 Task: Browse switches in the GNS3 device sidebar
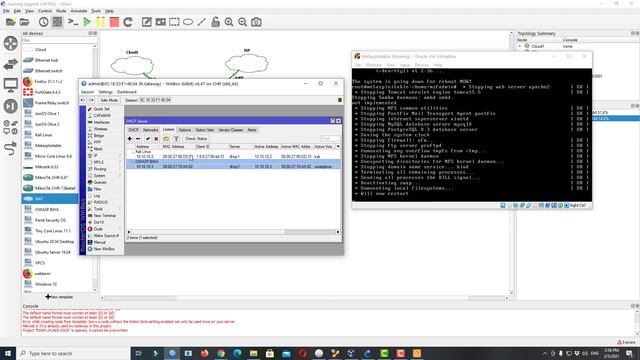pos(11,64)
